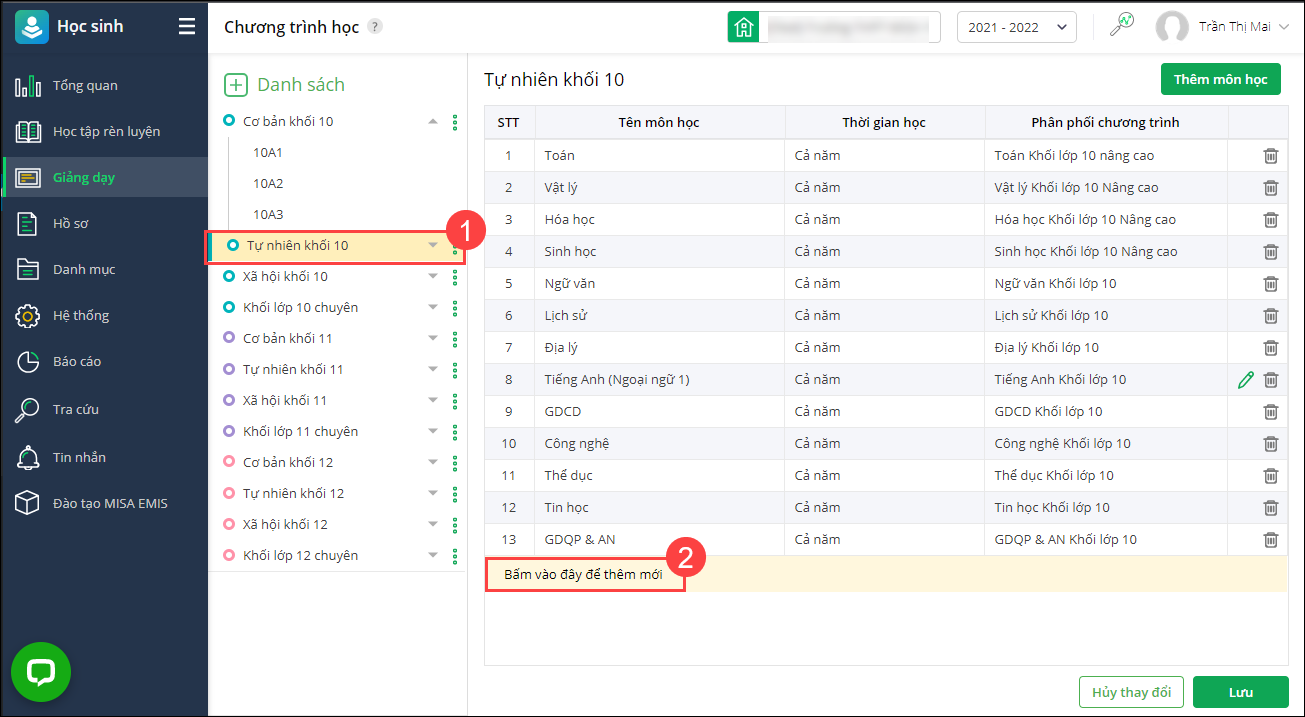The image size is (1305, 717).
Task: Go to Báo cáo in the sidebar
Action: coord(77,362)
